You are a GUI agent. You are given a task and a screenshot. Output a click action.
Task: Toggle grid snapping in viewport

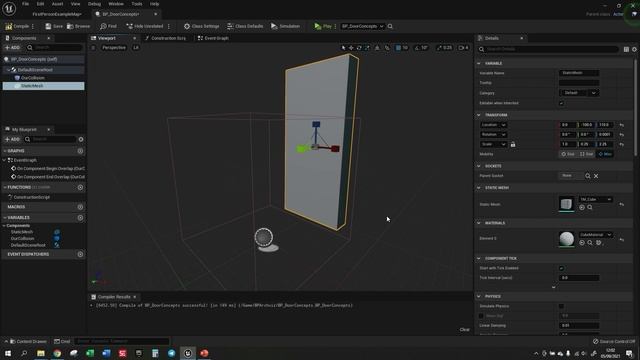398,48
